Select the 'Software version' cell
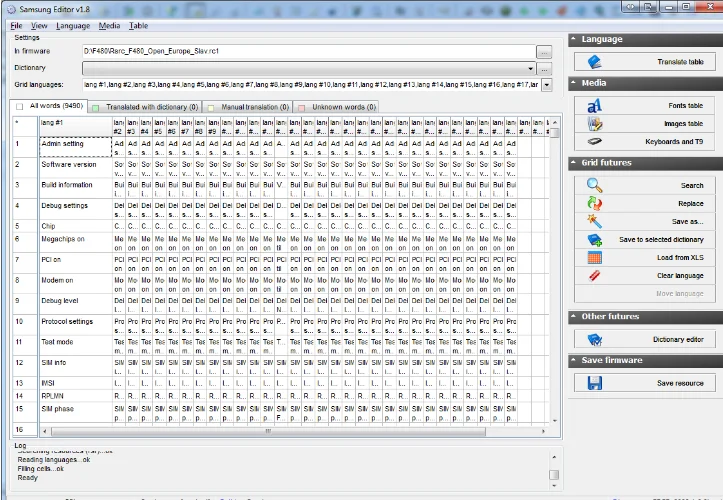 pyautogui.click(x=76, y=168)
